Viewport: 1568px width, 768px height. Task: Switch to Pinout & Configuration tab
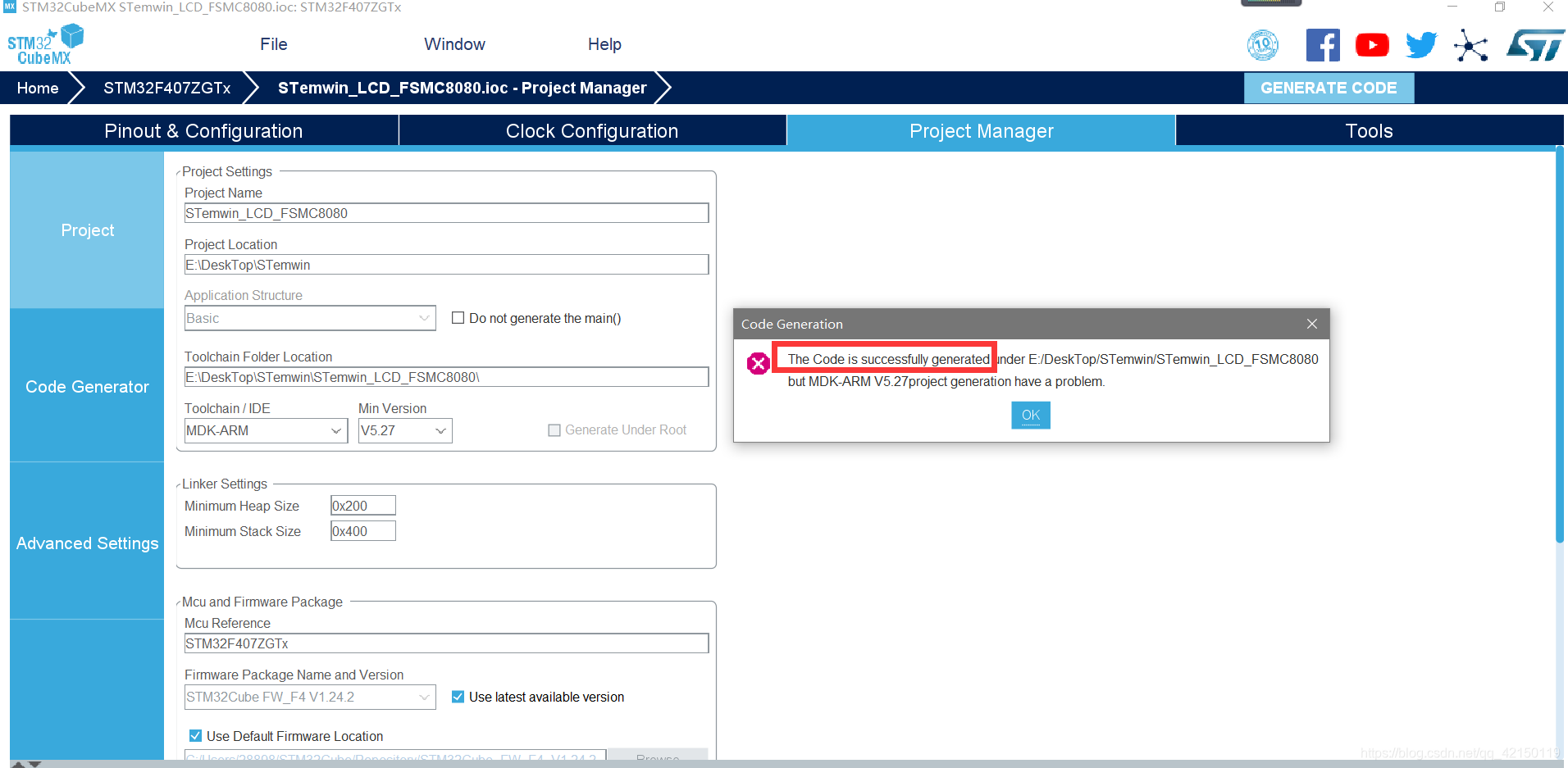[x=203, y=131]
